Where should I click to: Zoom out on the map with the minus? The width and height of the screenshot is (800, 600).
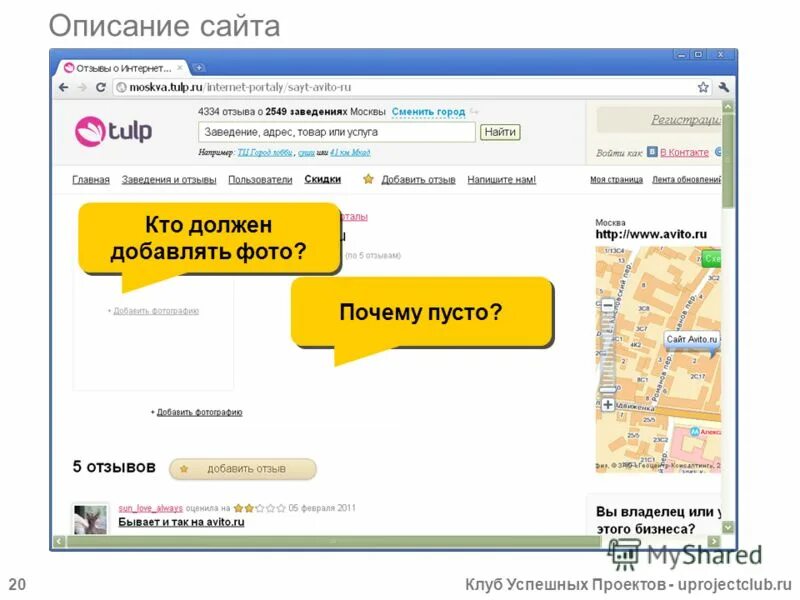[608, 303]
